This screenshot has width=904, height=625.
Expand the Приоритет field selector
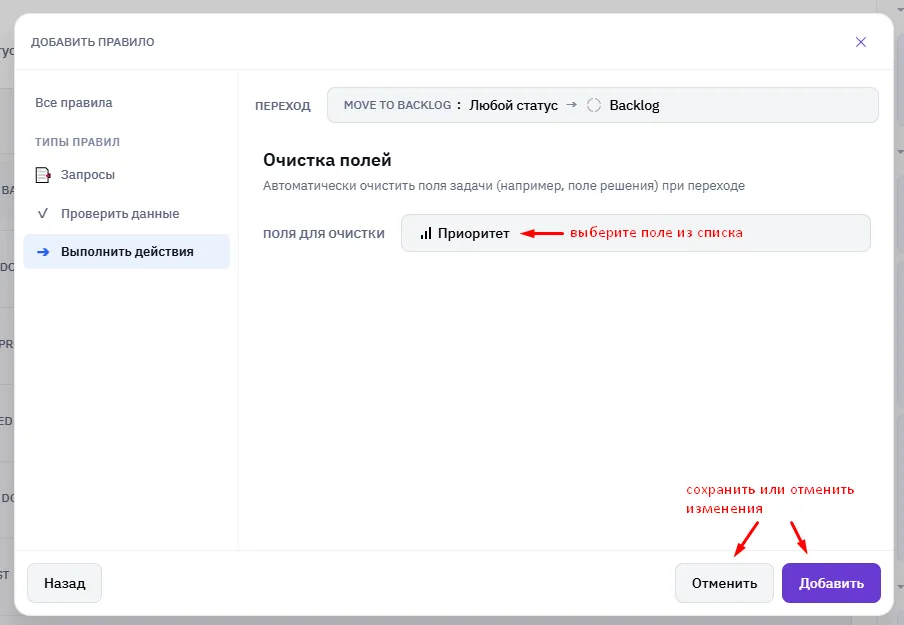635,233
